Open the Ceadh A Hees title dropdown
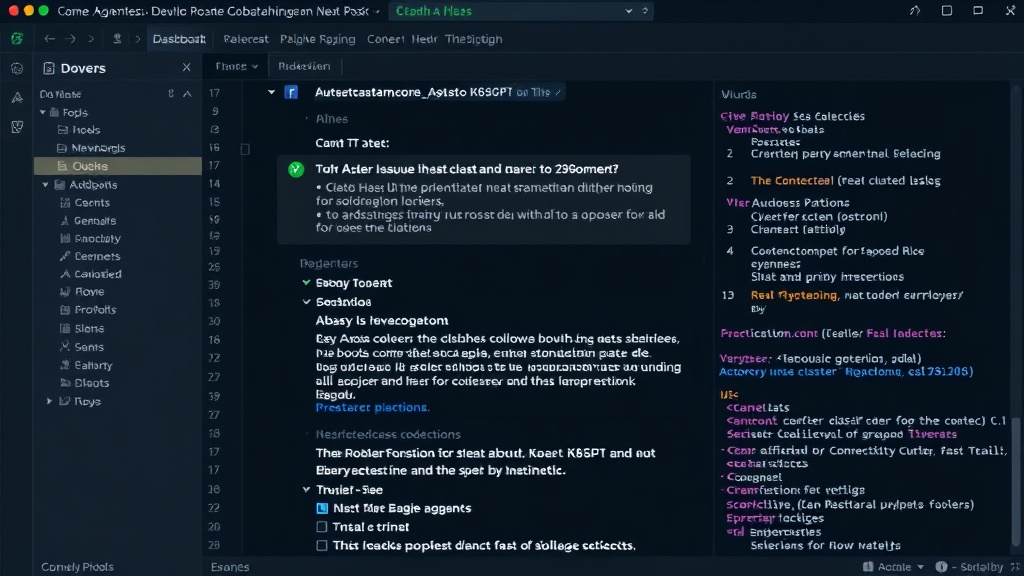This screenshot has height=576, width=1024. (x=628, y=11)
